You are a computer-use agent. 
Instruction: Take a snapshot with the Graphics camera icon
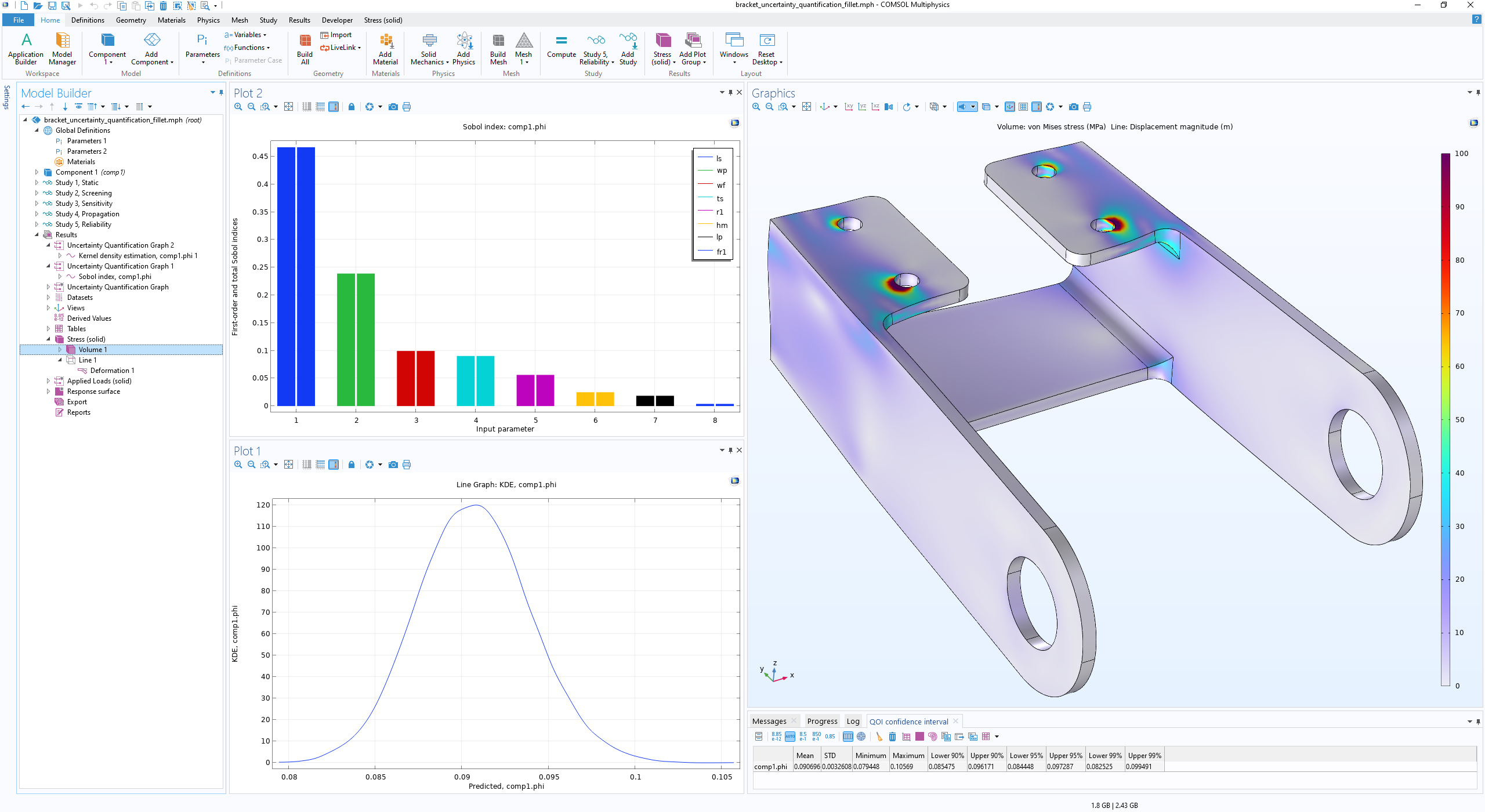pos(1073,107)
